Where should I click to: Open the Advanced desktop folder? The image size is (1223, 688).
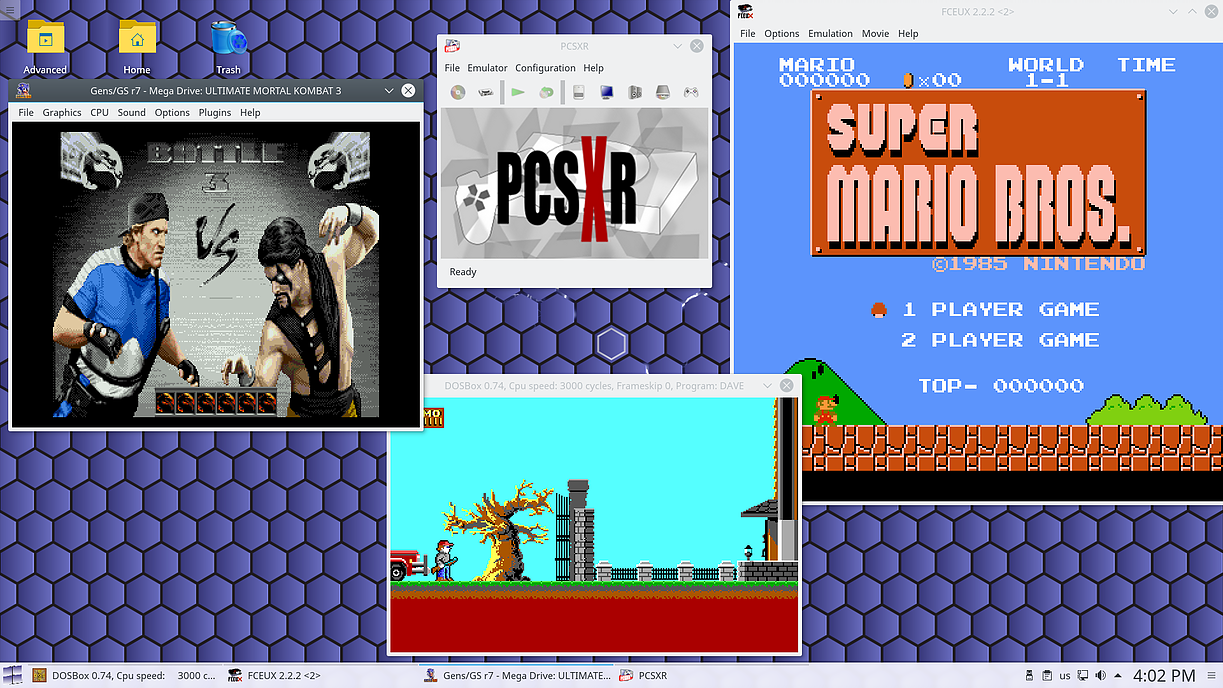tap(45, 46)
